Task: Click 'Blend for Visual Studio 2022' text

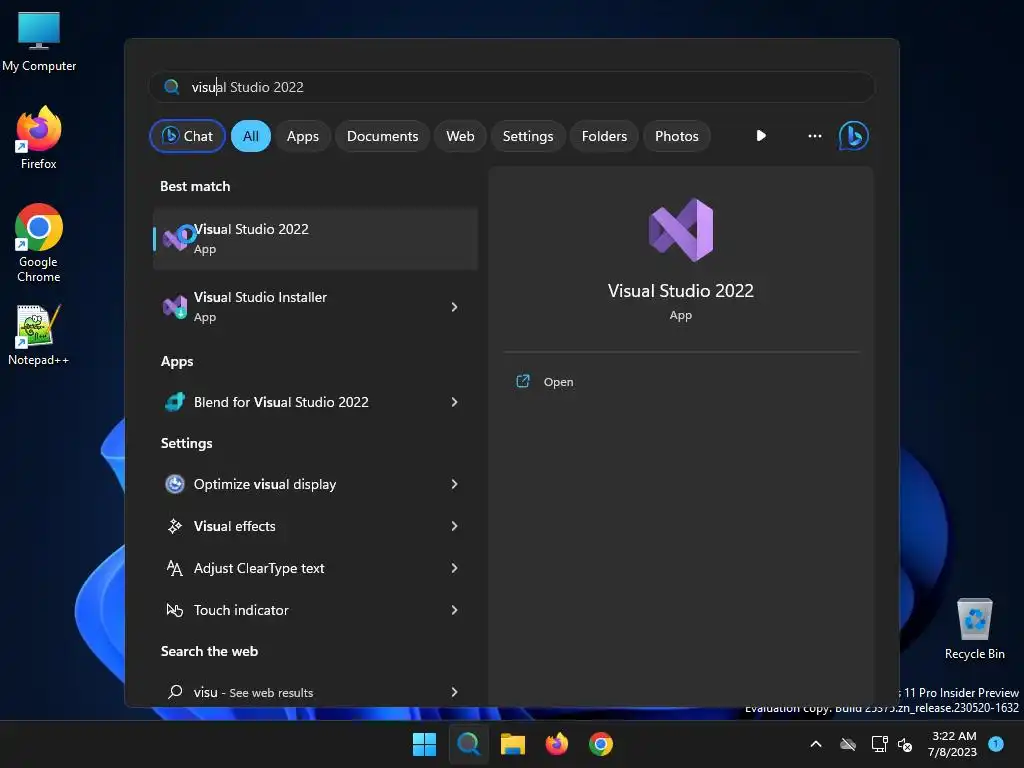Action: [x=281, y=402]
